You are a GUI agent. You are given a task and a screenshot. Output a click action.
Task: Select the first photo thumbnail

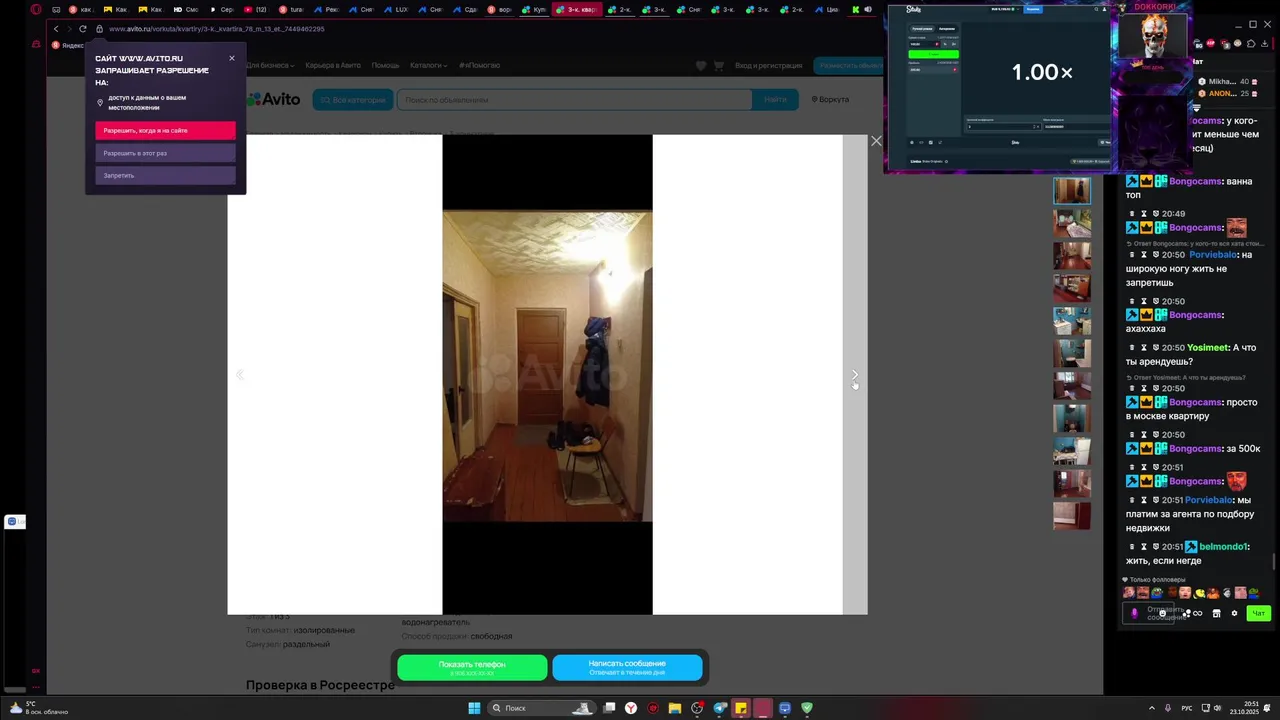1072,190
